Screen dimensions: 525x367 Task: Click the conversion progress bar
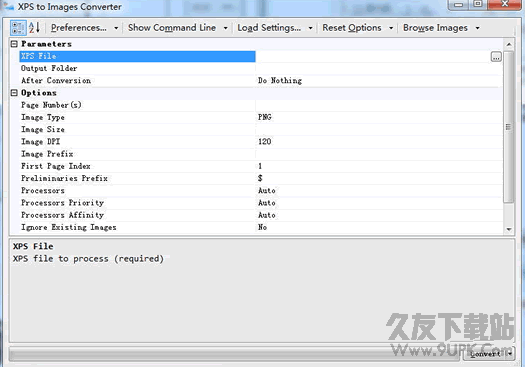click(x=234, y=354)
